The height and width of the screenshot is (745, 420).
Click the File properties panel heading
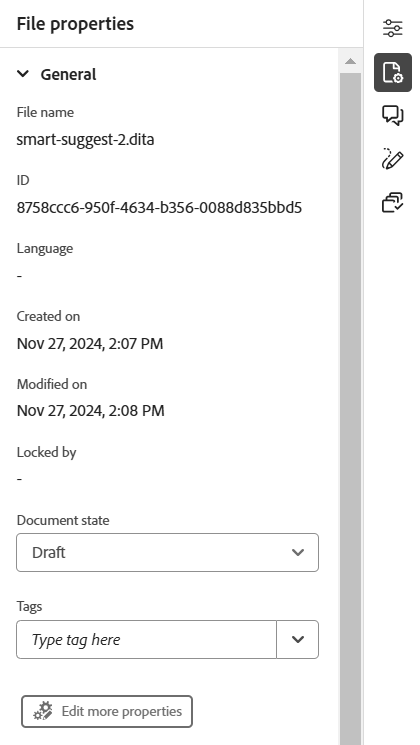pos(75,24)
